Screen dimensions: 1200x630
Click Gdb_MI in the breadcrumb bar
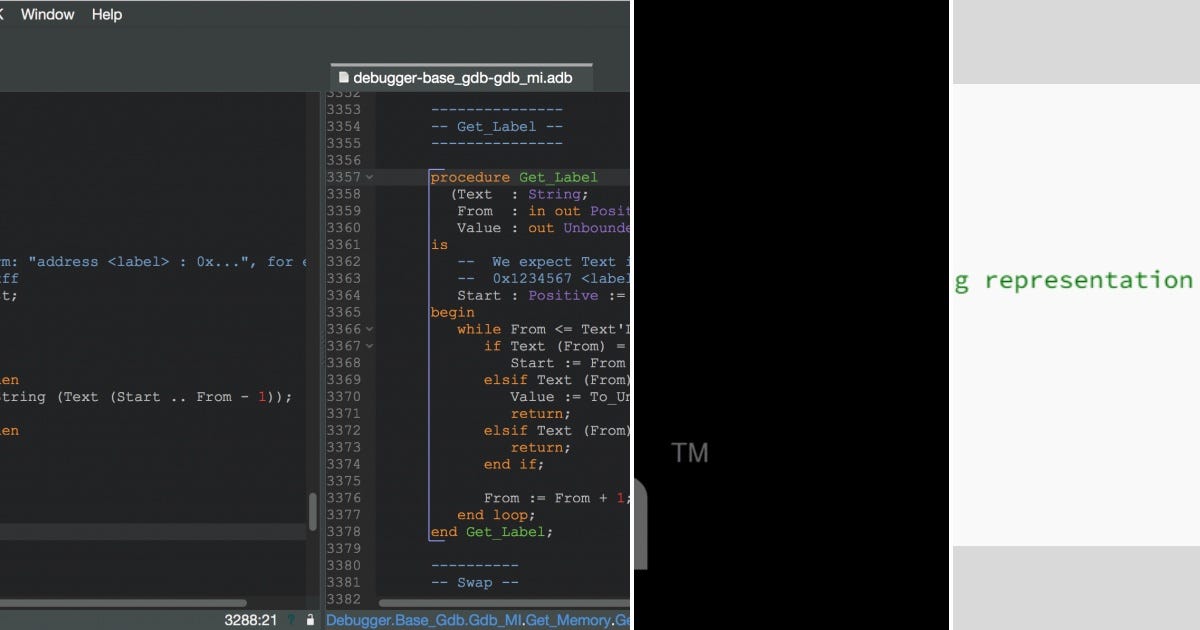point(494,620)
